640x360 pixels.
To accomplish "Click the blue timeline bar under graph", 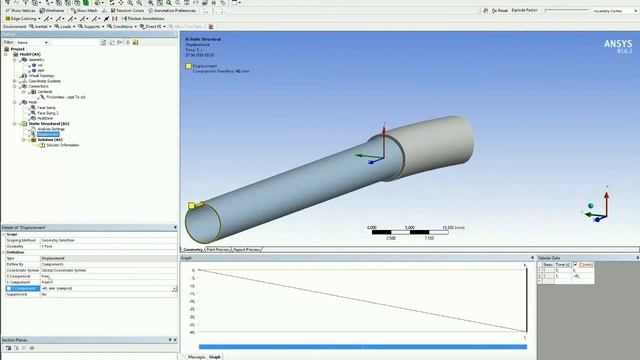I will [x=362, y=347].
